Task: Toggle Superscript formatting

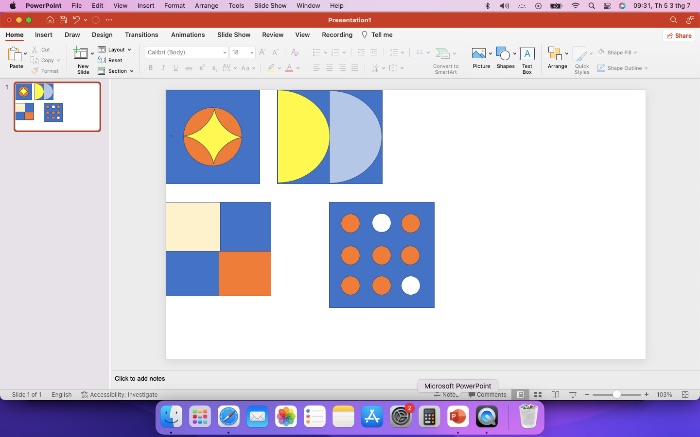Action: pos(202,68)
